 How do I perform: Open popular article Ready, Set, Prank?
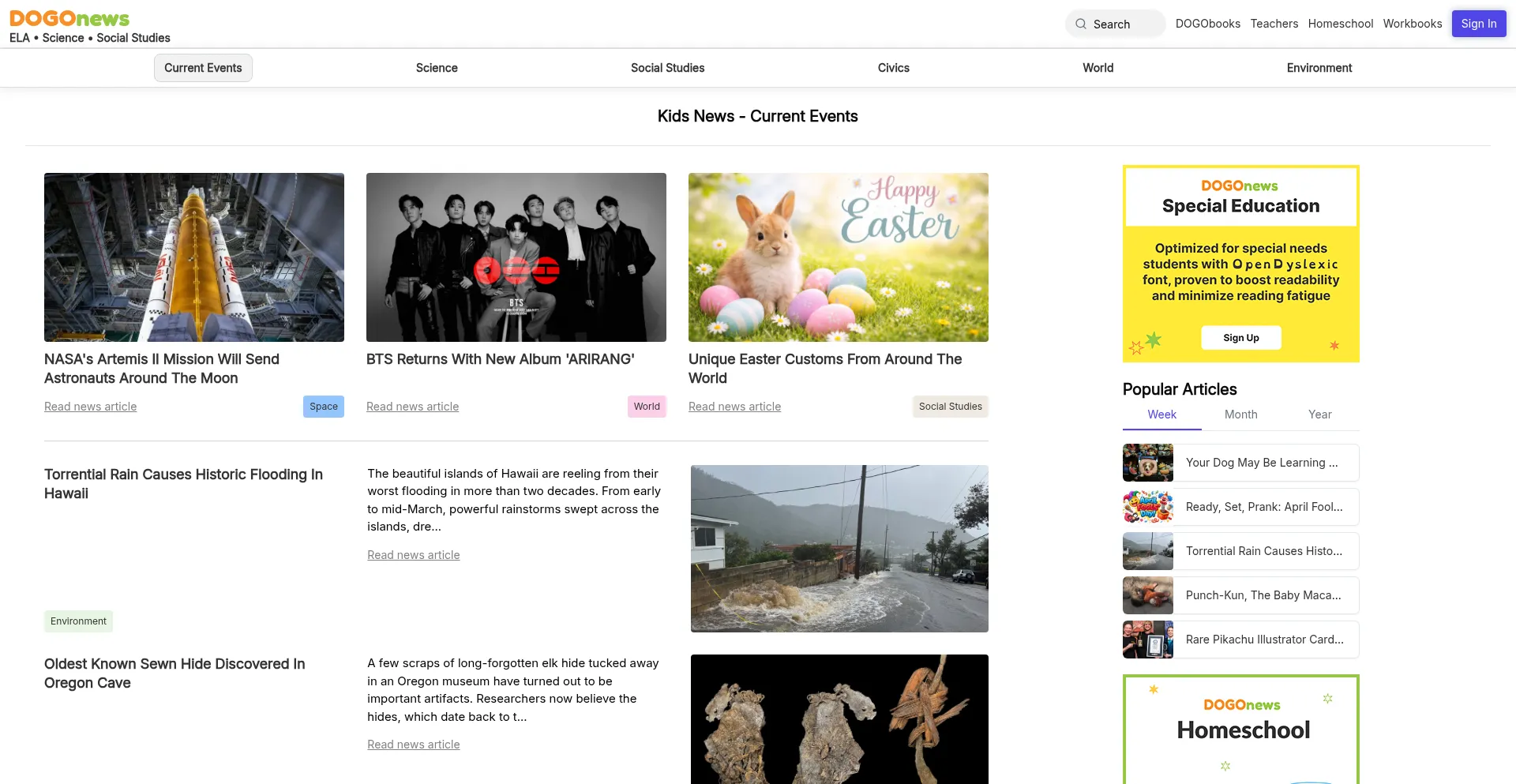click(x=1264, y=507)
